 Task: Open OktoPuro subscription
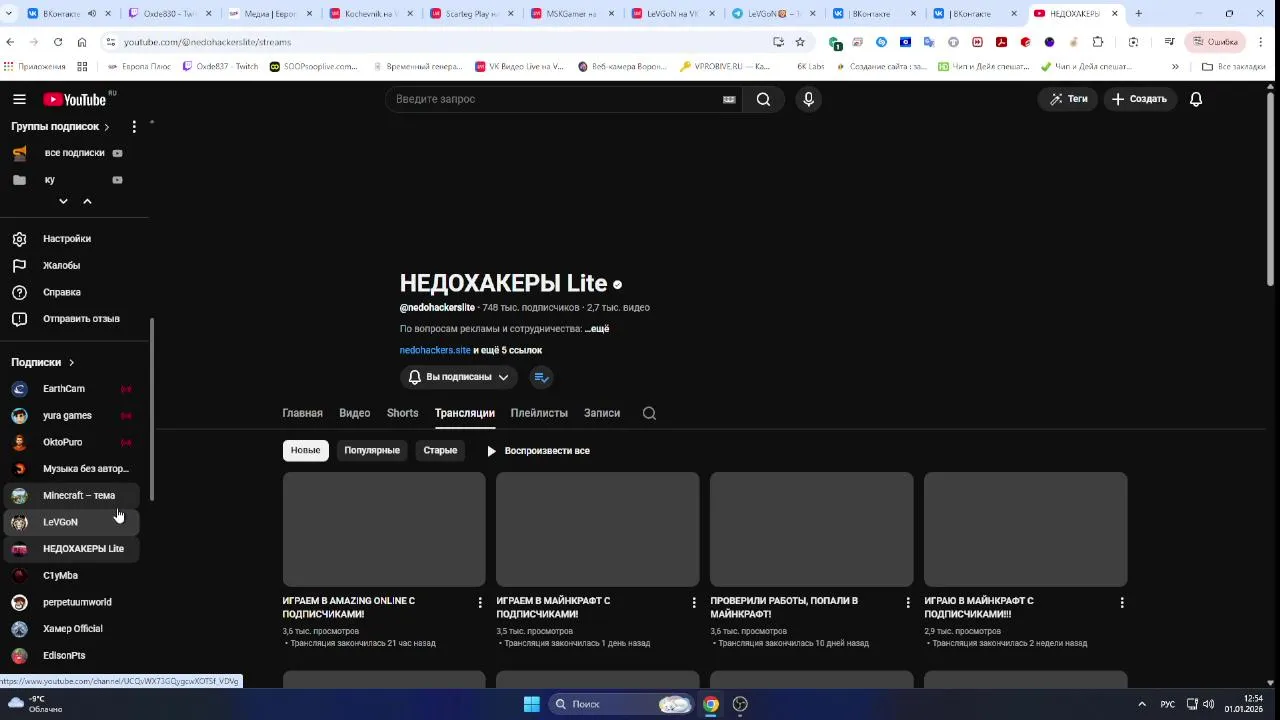[70, 442]
